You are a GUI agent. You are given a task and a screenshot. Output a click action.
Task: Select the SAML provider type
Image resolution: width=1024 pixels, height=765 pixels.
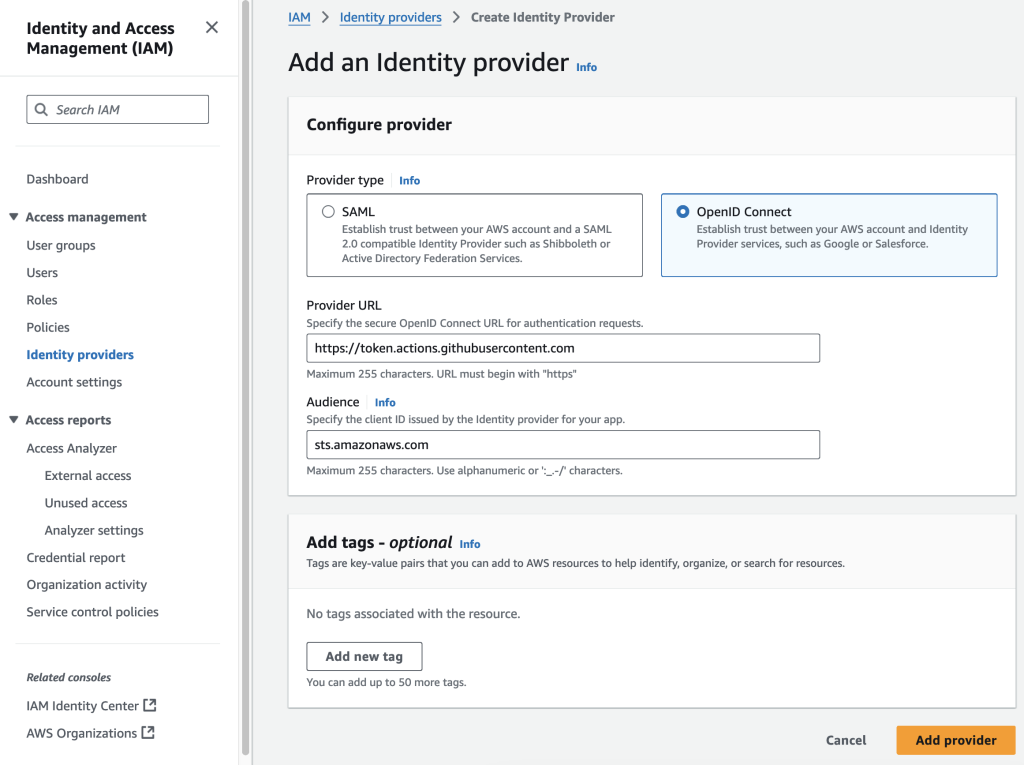[x=328, y=212]
